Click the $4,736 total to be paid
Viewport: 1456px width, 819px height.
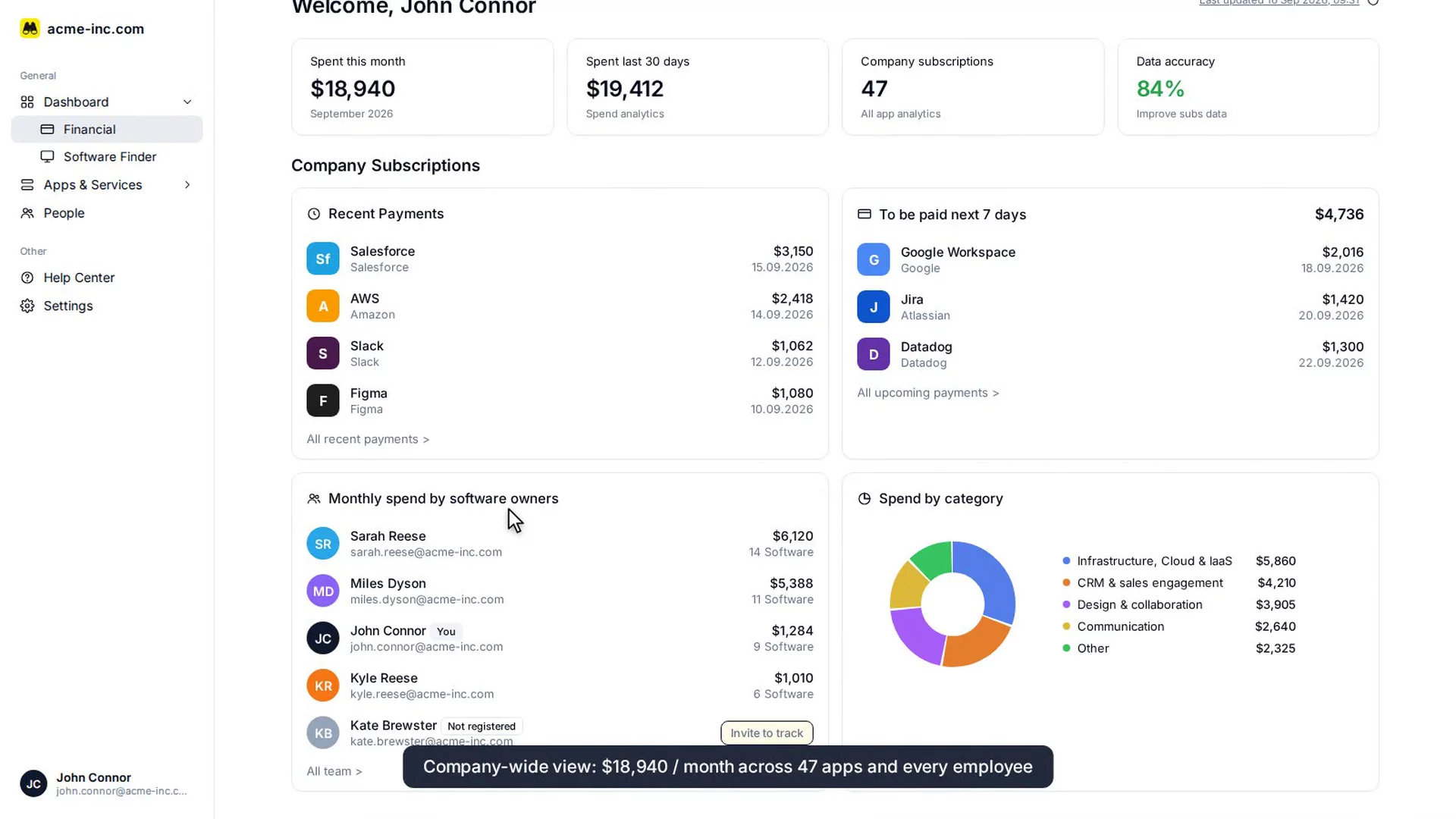[x=1339, y=215]
